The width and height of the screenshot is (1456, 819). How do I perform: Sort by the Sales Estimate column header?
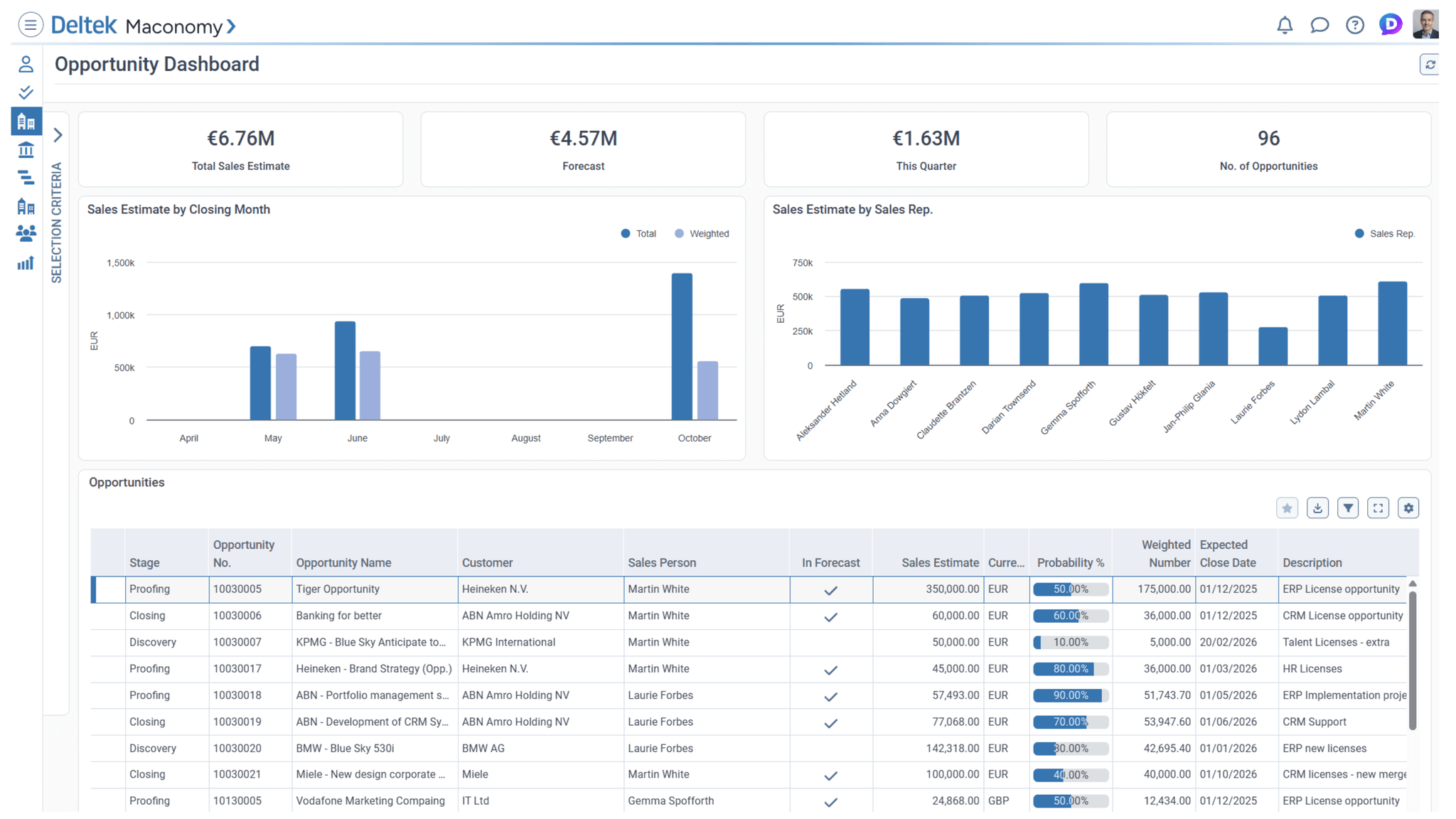pos(939,562)
